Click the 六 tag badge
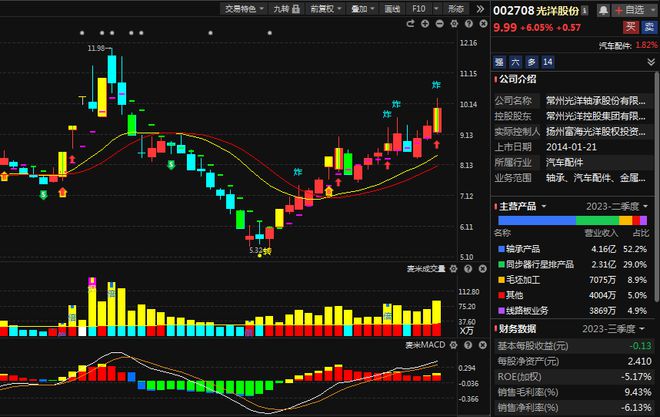The height and width of the screenshot is (417, 660). (x=515, y=62)
